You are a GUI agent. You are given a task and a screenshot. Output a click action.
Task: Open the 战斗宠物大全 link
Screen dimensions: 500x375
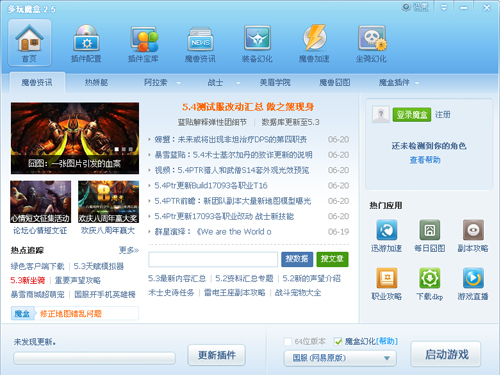[298, 293]
